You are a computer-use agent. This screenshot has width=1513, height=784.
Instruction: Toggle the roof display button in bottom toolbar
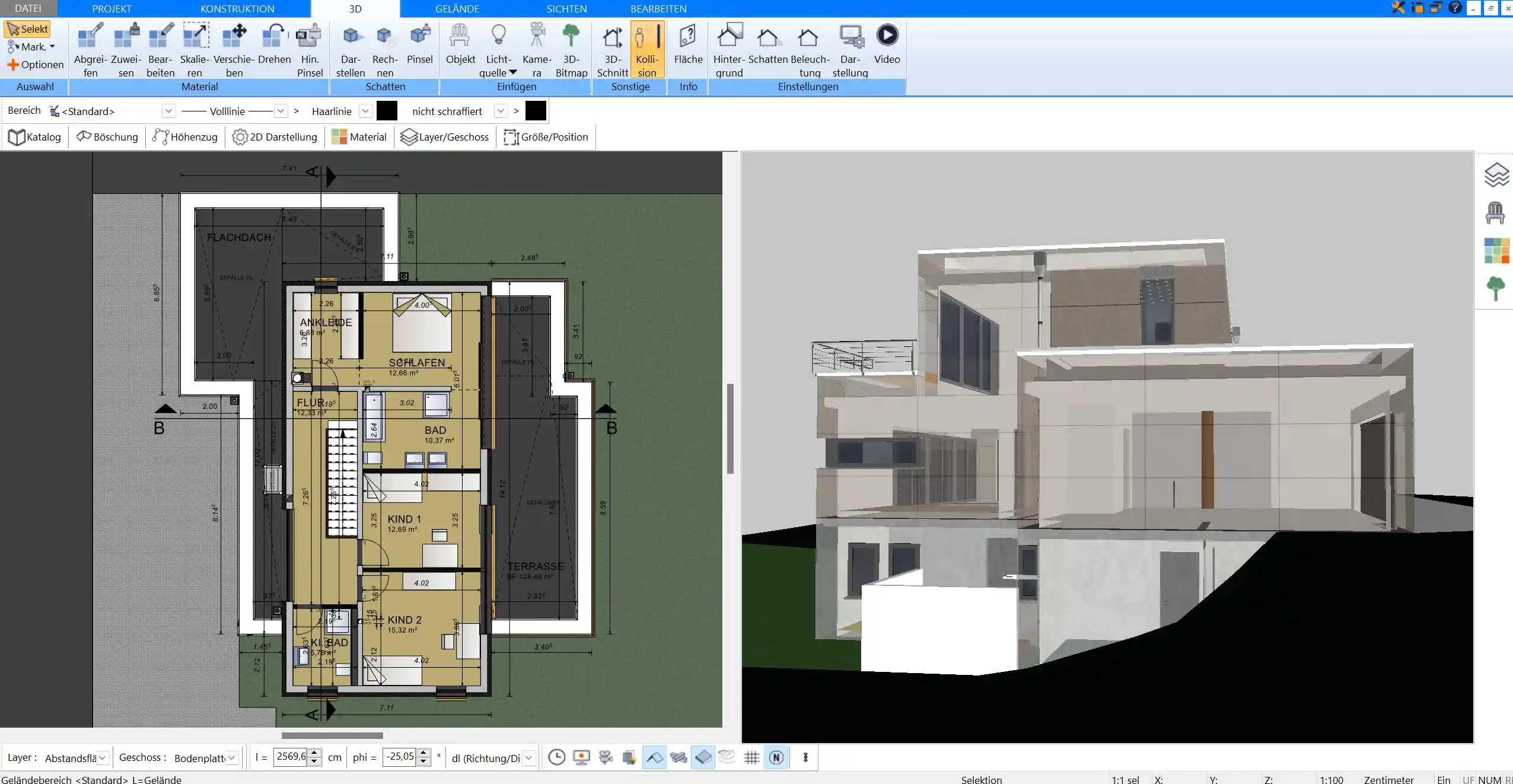point(654,757)
